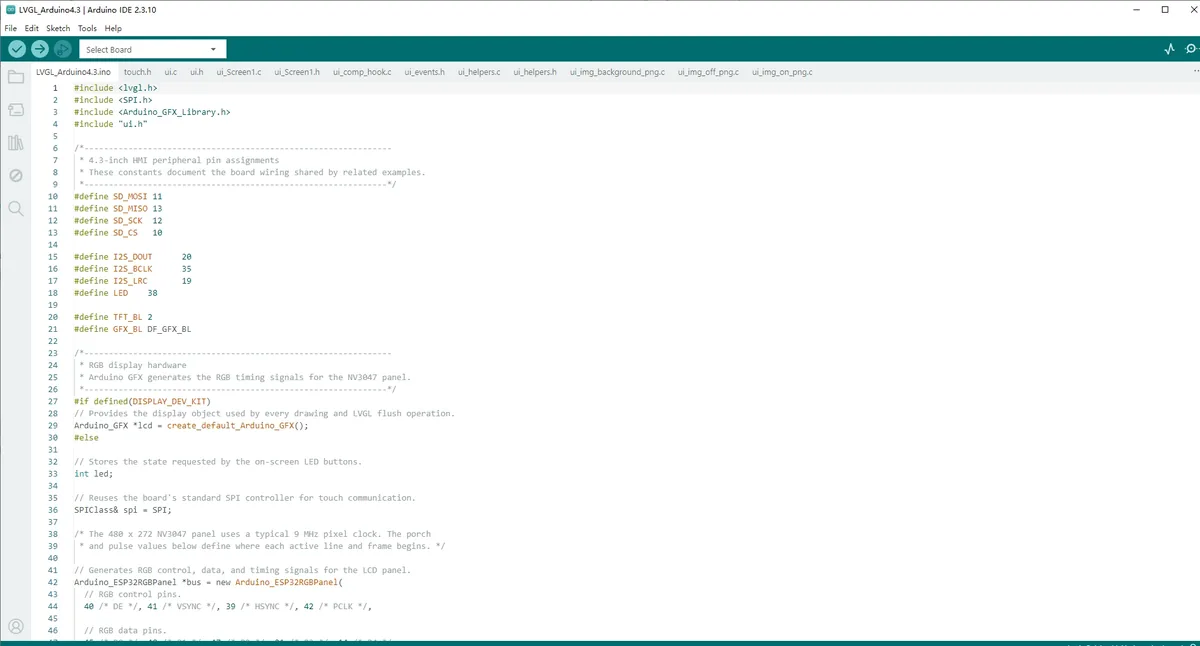Click the Verify checkmark button

click(x=17, y=49)
